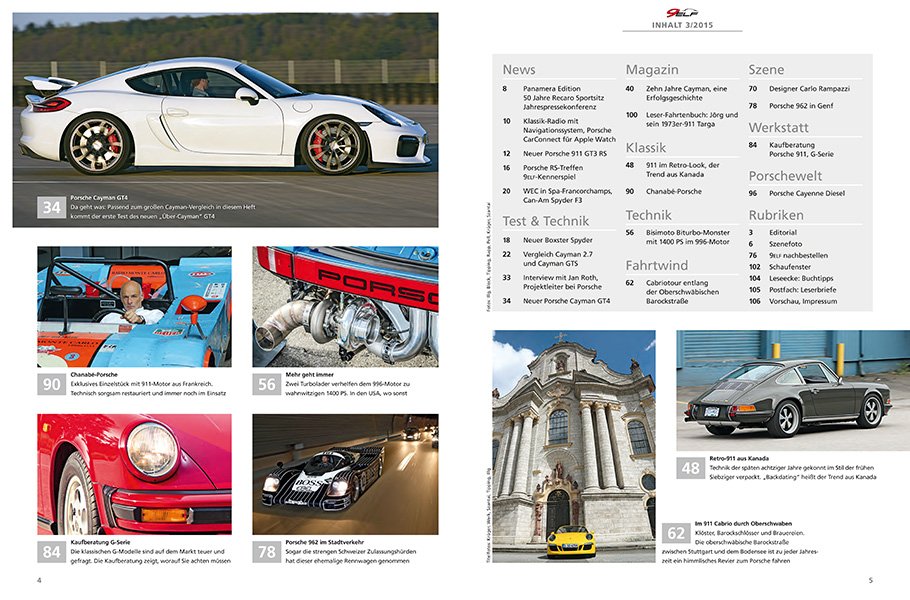Viewport: 910px width, 600px height.
Task: Click the News section heading
Action: coord(519,70)
